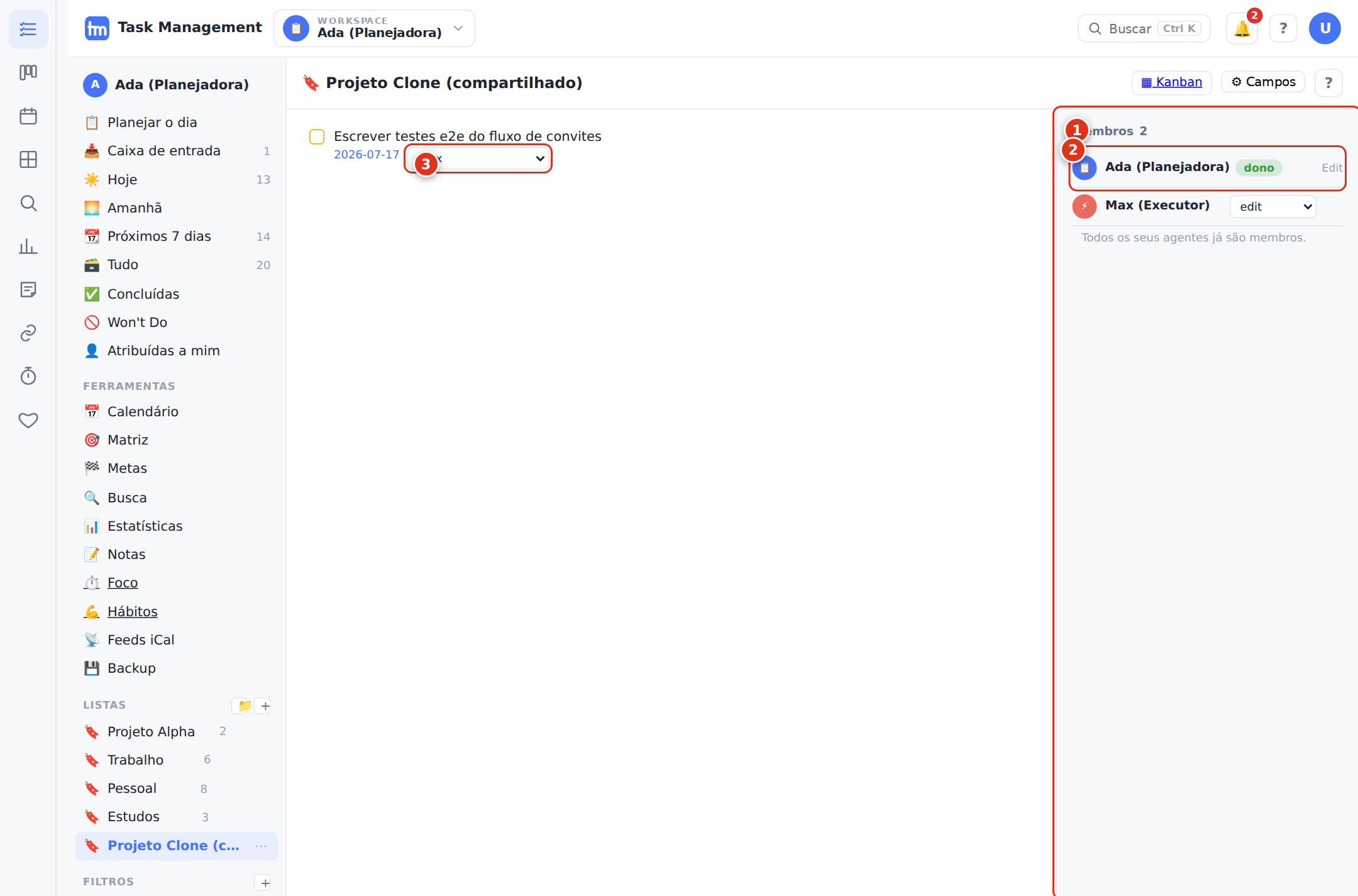Image resolution: width=1358 pixels, height=896 pixels.
Task: Open the user avatar U menu
Action: coord(1325,28)
